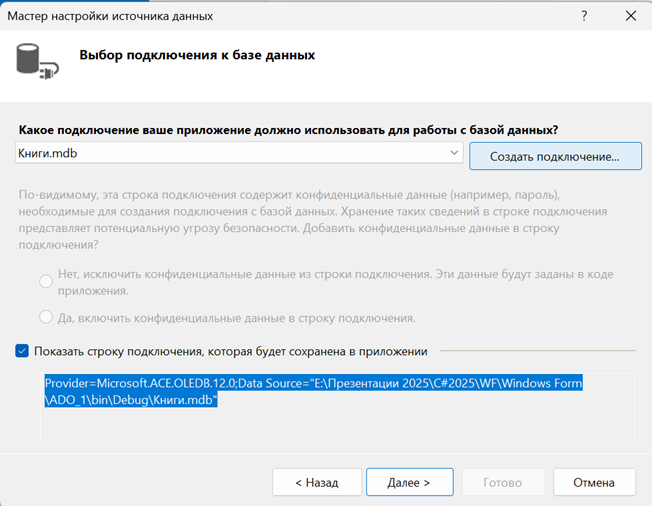Click the help question mark icon

click(584, 16)
